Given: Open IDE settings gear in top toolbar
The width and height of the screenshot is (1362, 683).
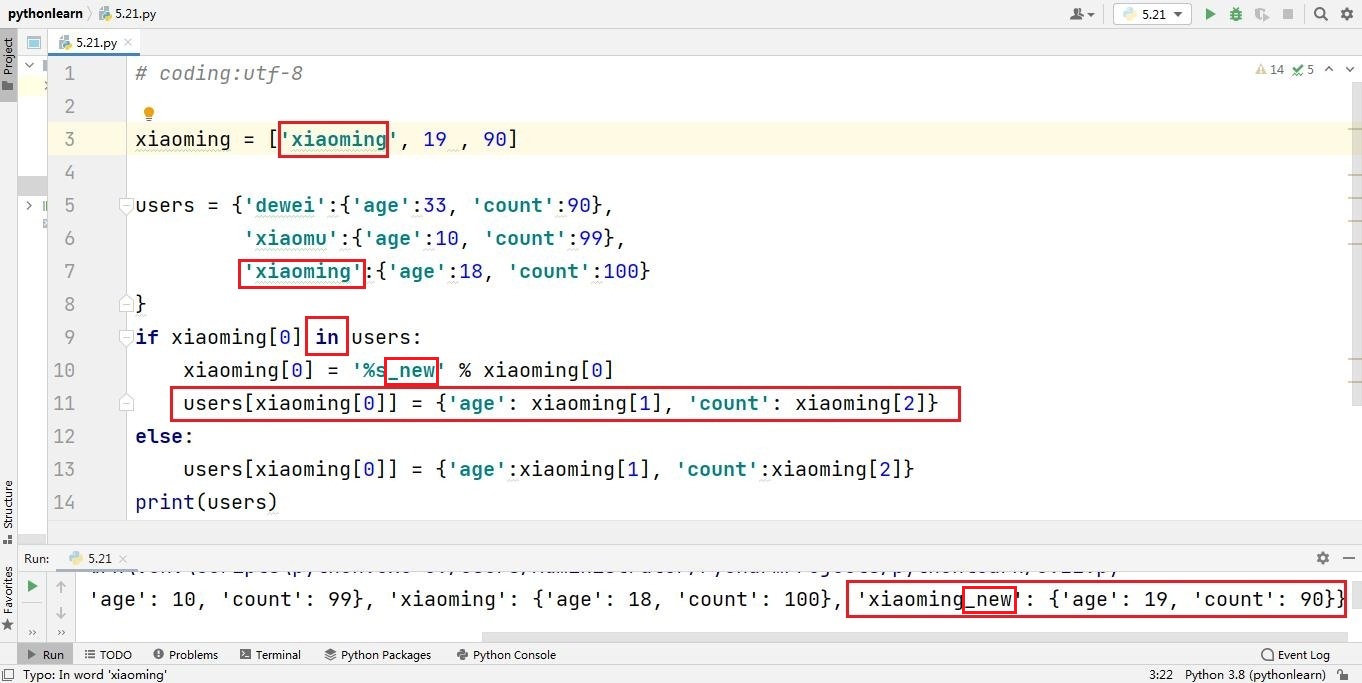Looking at the screenshot, I should 1346,14.
